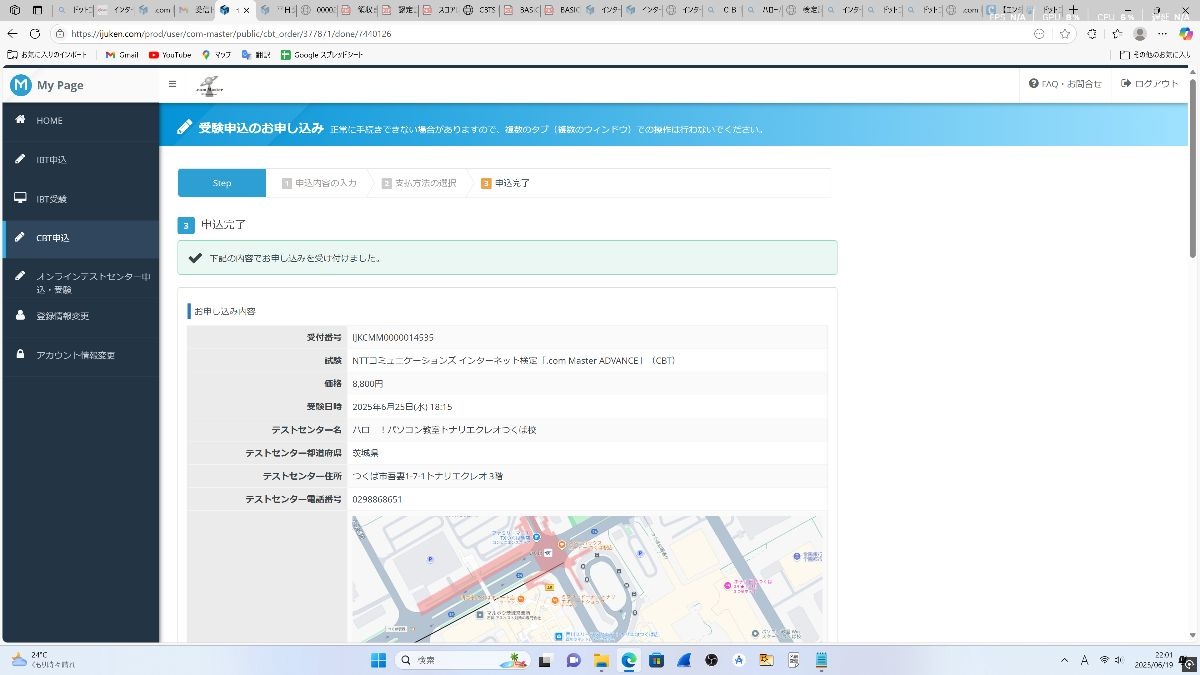Open a new browser tab
This screenshot has width=1200, height=675.
pos(1074,10)
